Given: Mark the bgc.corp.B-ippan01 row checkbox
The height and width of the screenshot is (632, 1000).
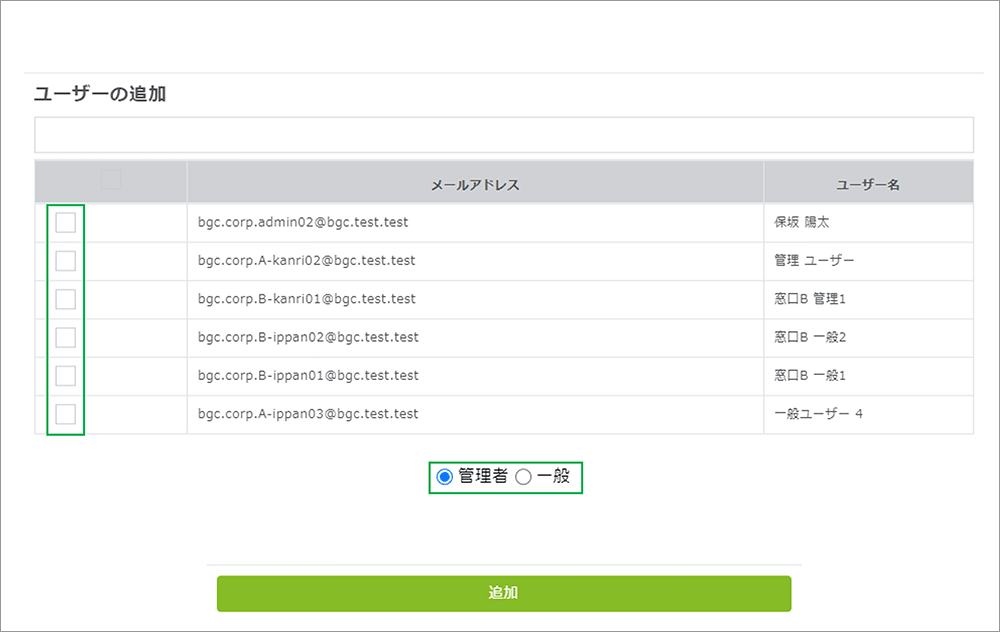Looking at the screenshot, I should (x=66, y=375).
